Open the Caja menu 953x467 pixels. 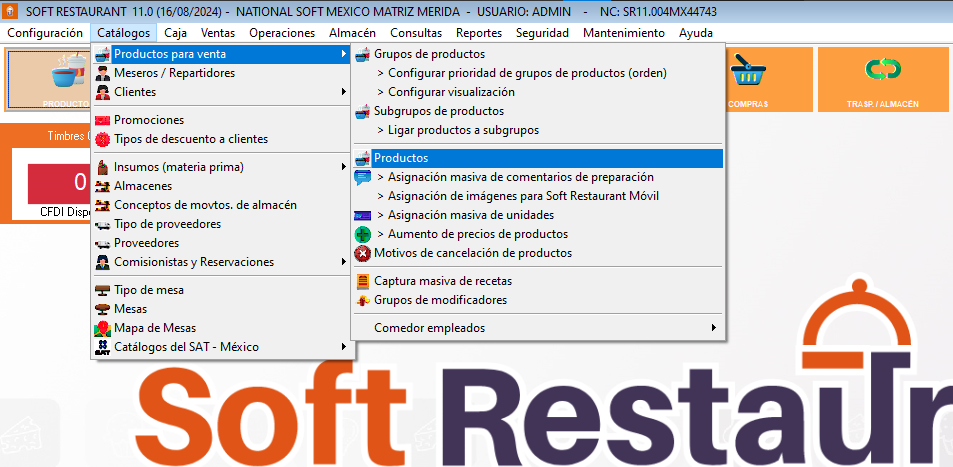point(176,33)
